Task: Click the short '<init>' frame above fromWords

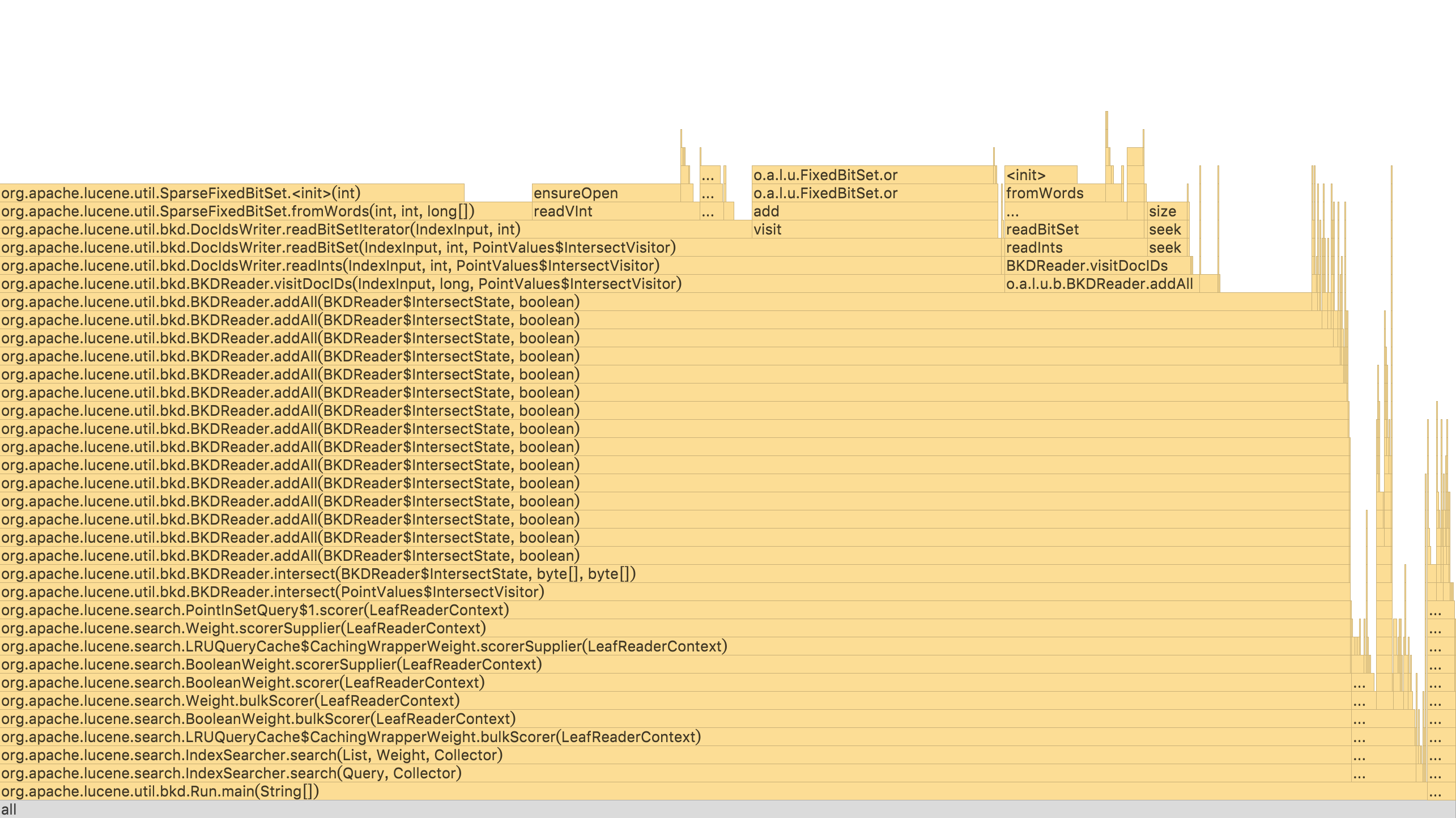Action: (1041, 175)
